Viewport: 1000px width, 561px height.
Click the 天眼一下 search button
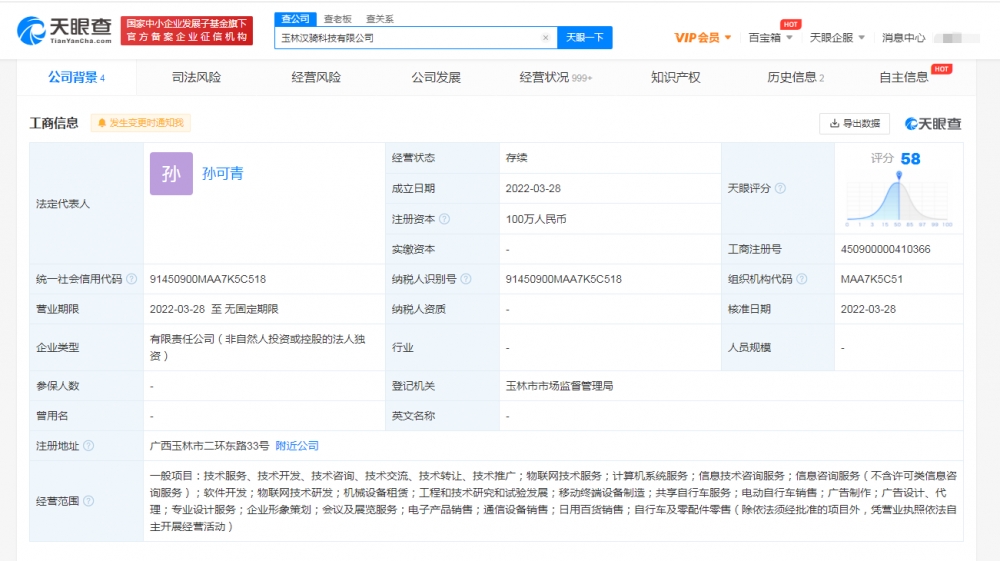pyautogui.click(x=585, y=38)
